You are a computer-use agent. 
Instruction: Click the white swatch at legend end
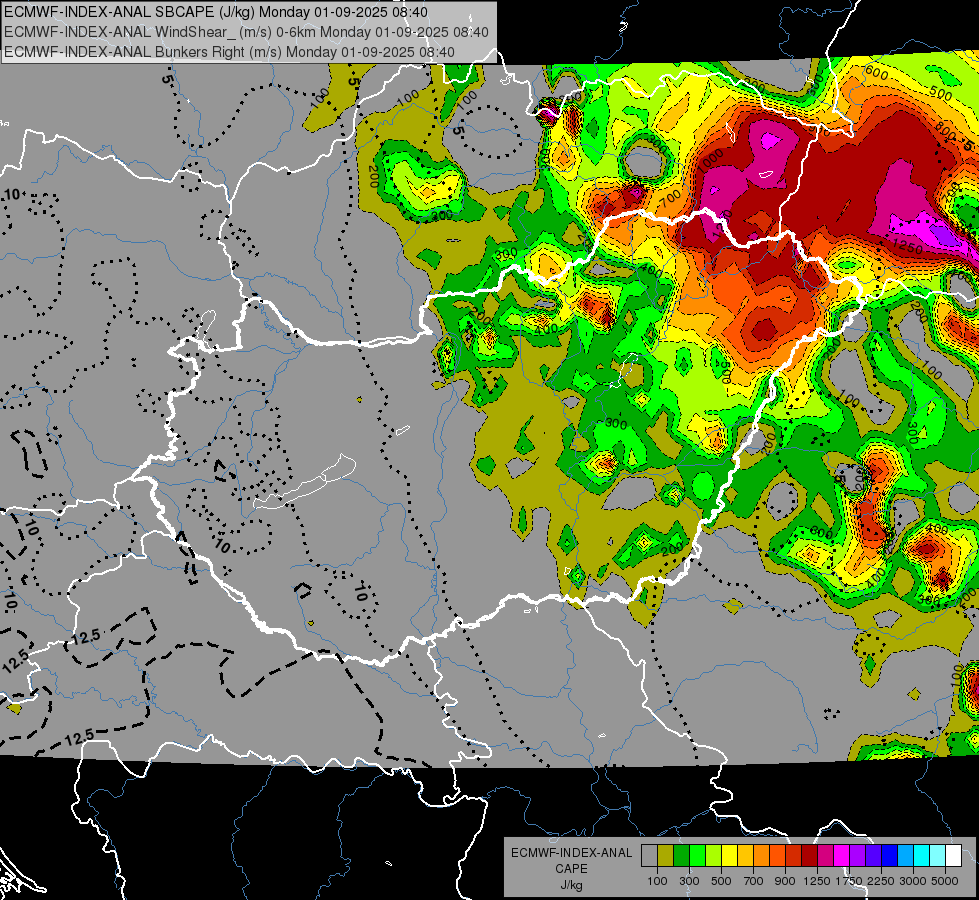[954, 855]
